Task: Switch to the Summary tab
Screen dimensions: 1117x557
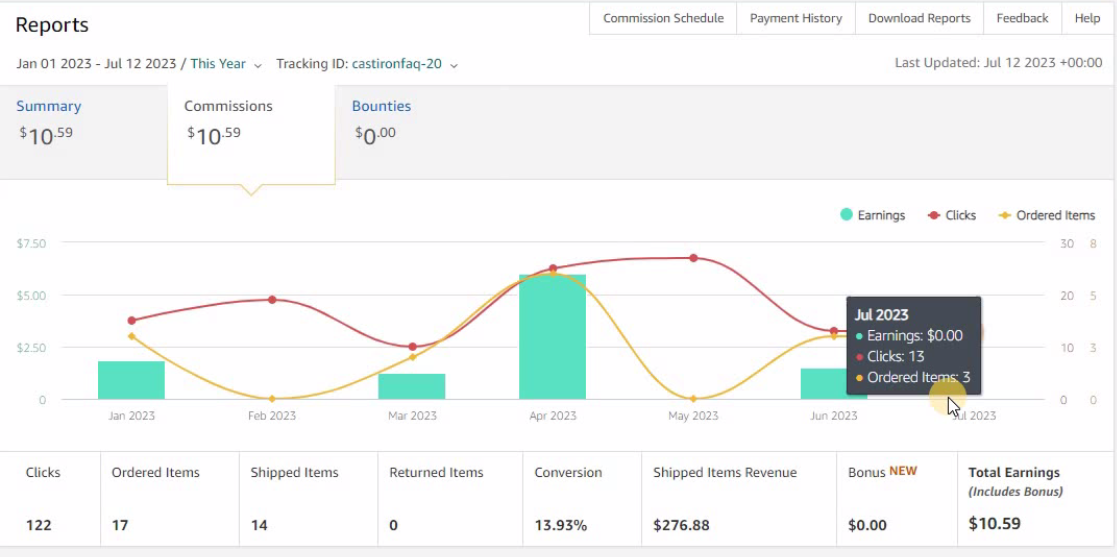Action: [48, 106]
